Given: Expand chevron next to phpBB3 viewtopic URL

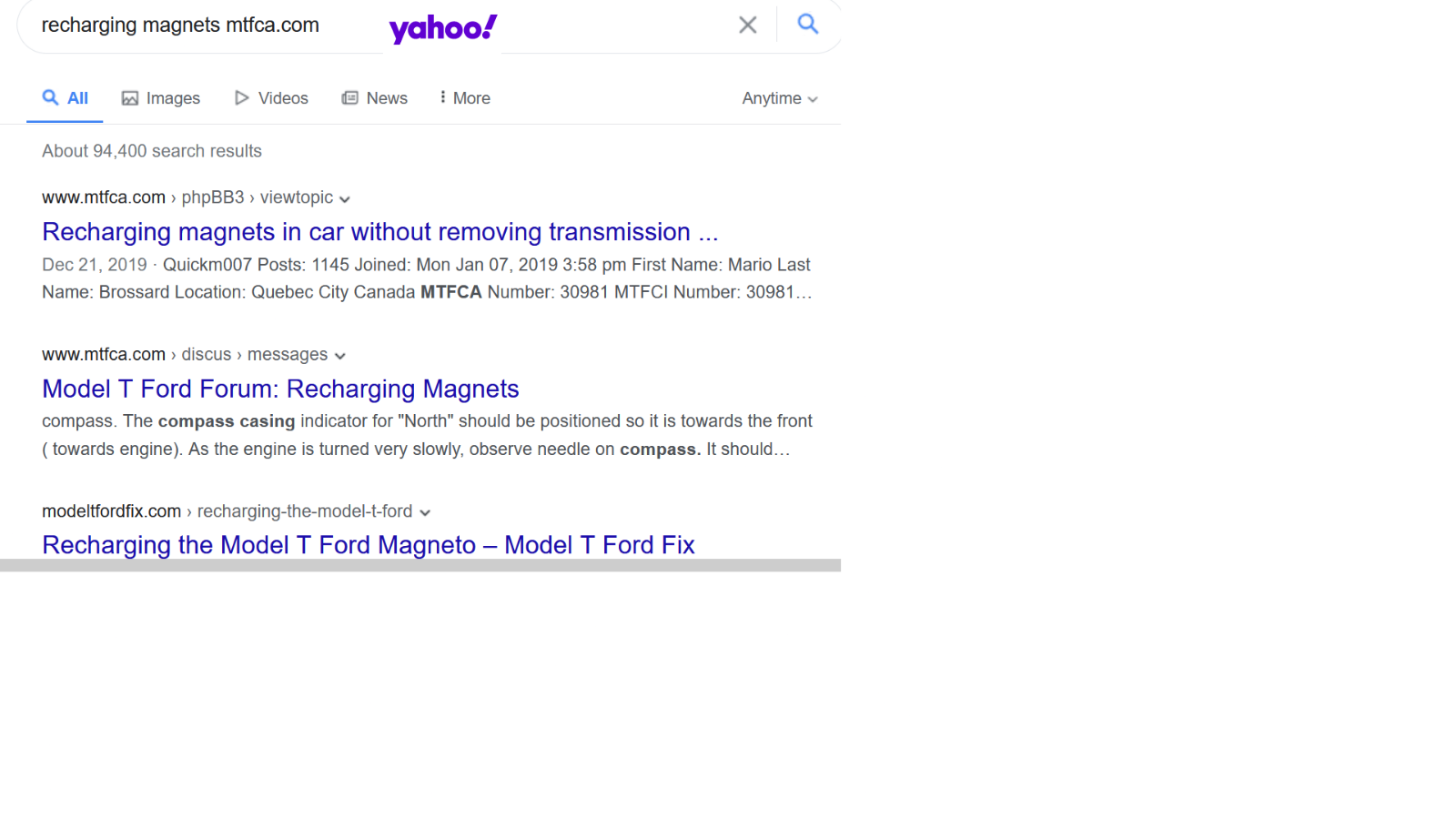Looking at the screenshot, I should (x=345, y=199).
